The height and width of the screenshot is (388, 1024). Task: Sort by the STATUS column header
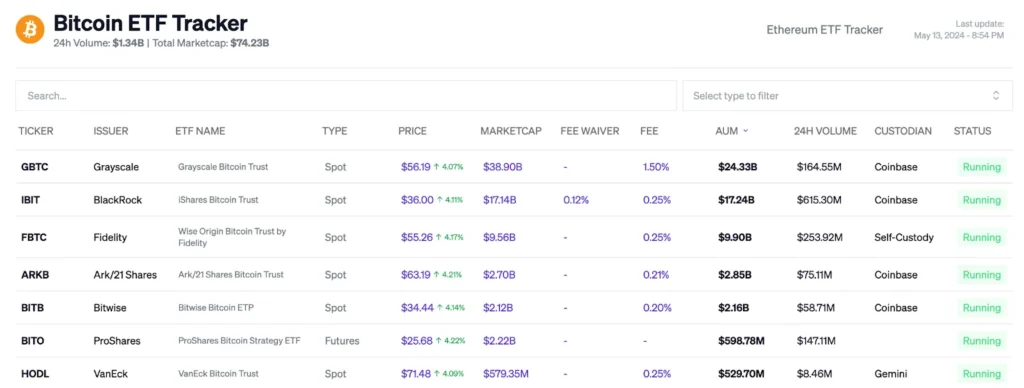coord(972,131)
